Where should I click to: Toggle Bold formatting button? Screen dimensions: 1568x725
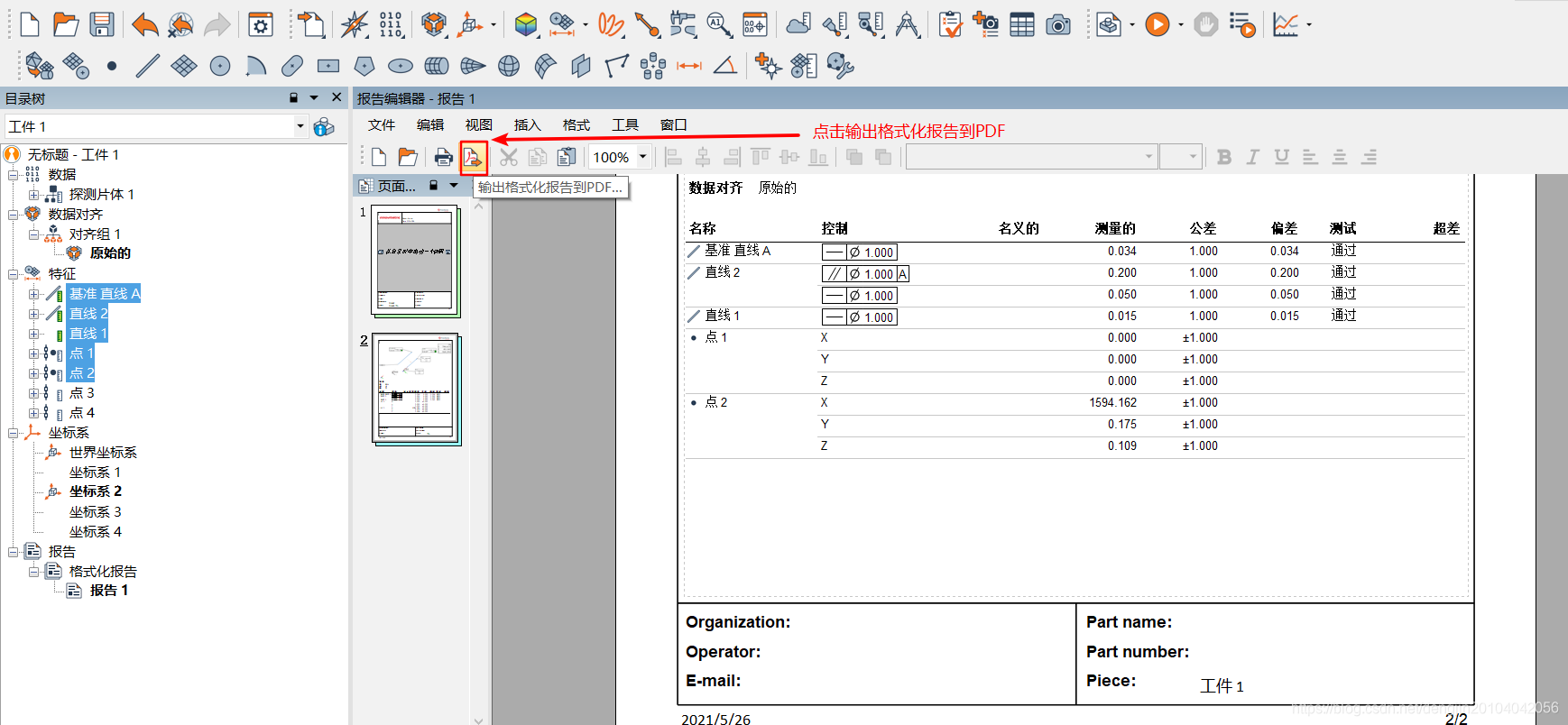[x=1224, y=157]
